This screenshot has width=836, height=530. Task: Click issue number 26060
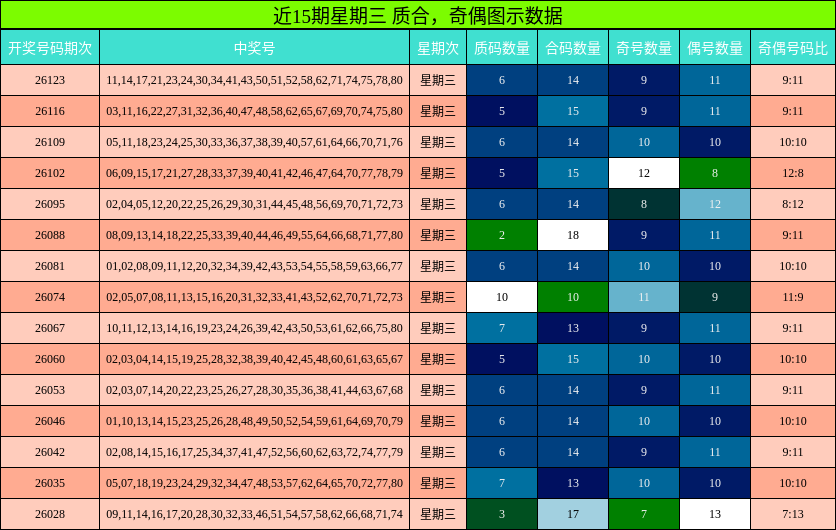click(x=50, y=358)
